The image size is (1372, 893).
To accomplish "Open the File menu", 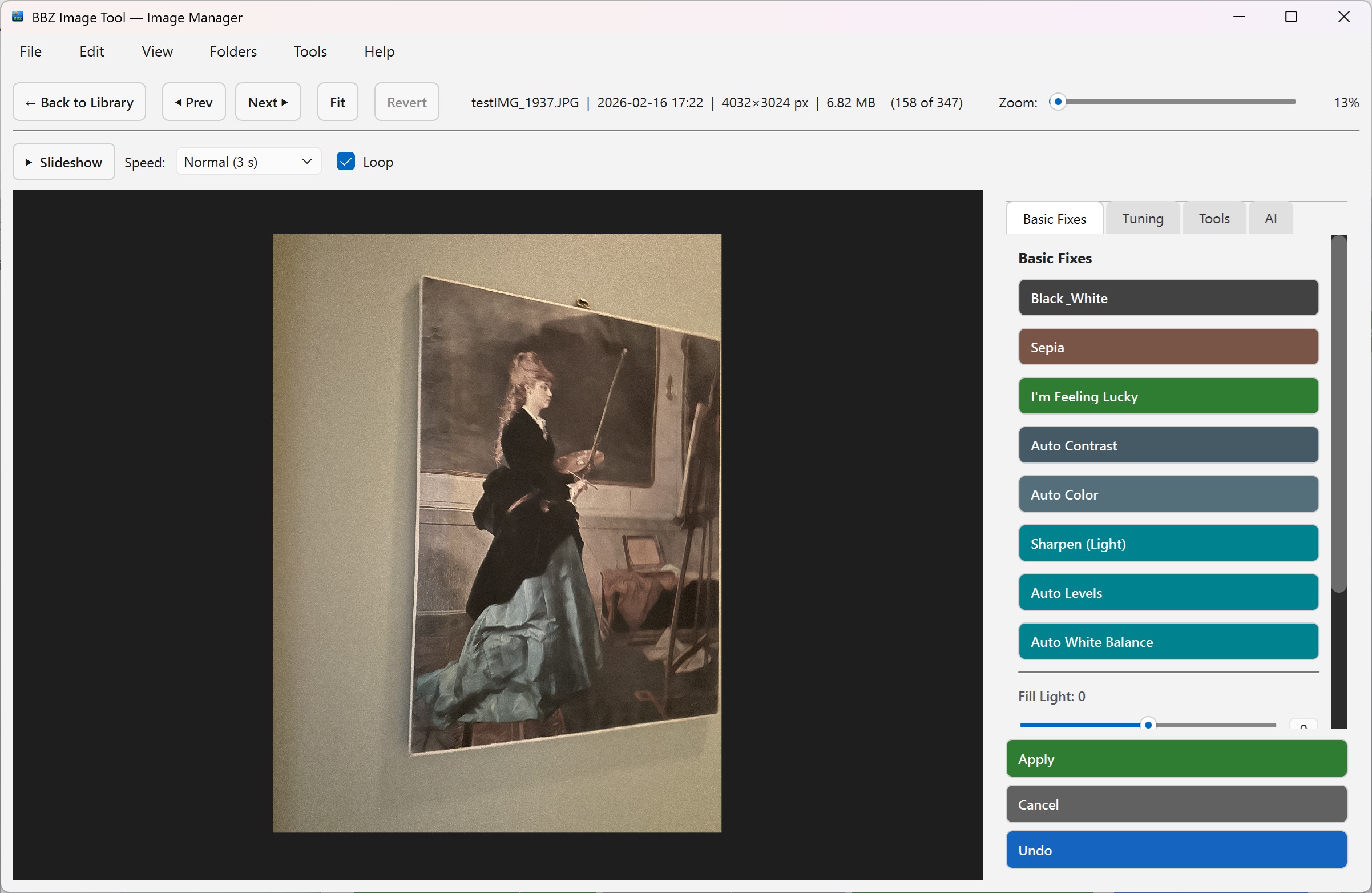I will pyautogui.click(x=31, y=51).
